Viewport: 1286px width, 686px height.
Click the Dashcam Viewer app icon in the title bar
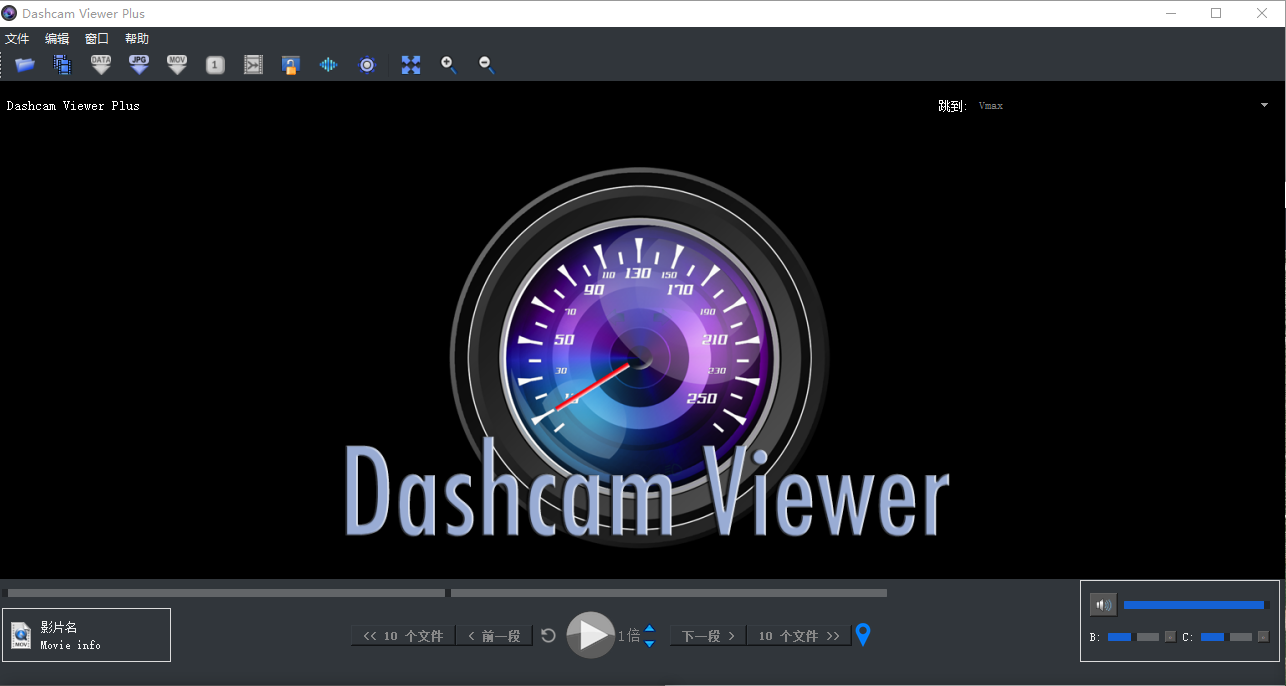(x=10, y=13)
